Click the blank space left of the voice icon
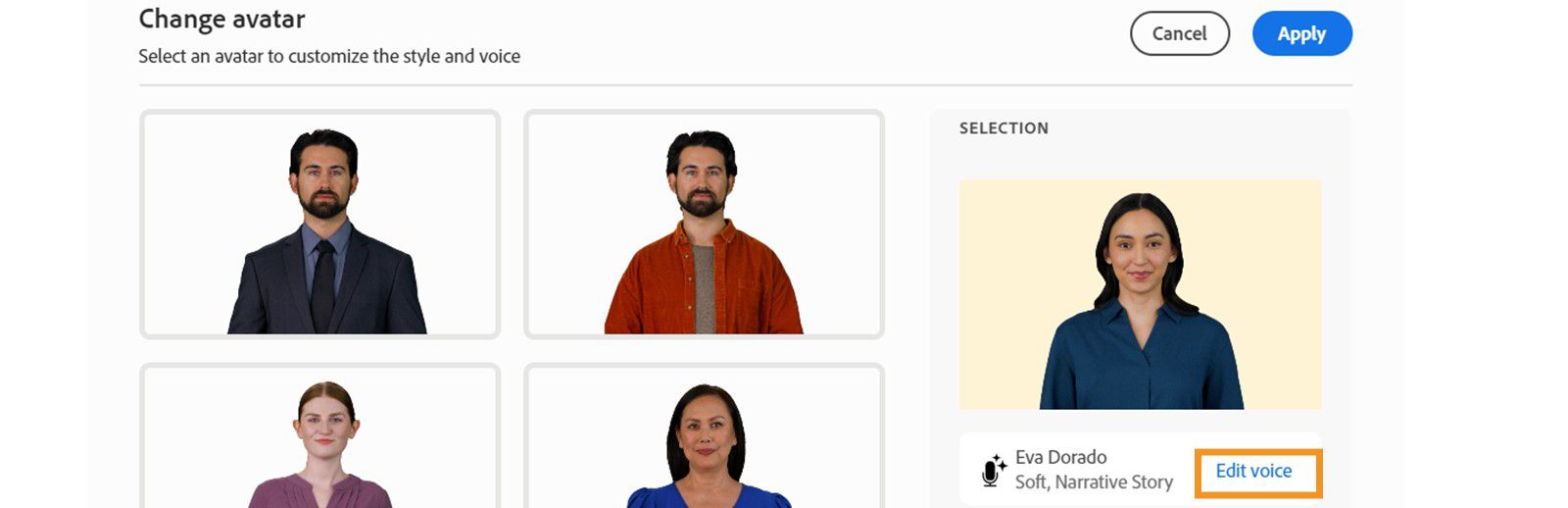 [969, 471]
